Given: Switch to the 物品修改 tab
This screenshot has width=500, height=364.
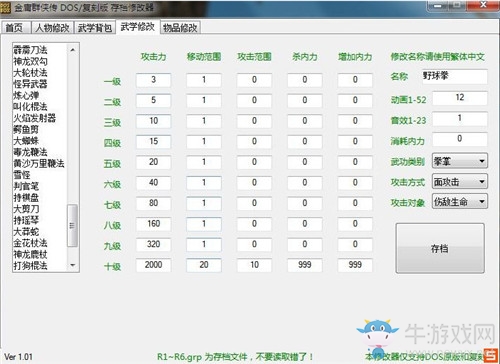Looking at the screenshot, I should click(180, 28).
